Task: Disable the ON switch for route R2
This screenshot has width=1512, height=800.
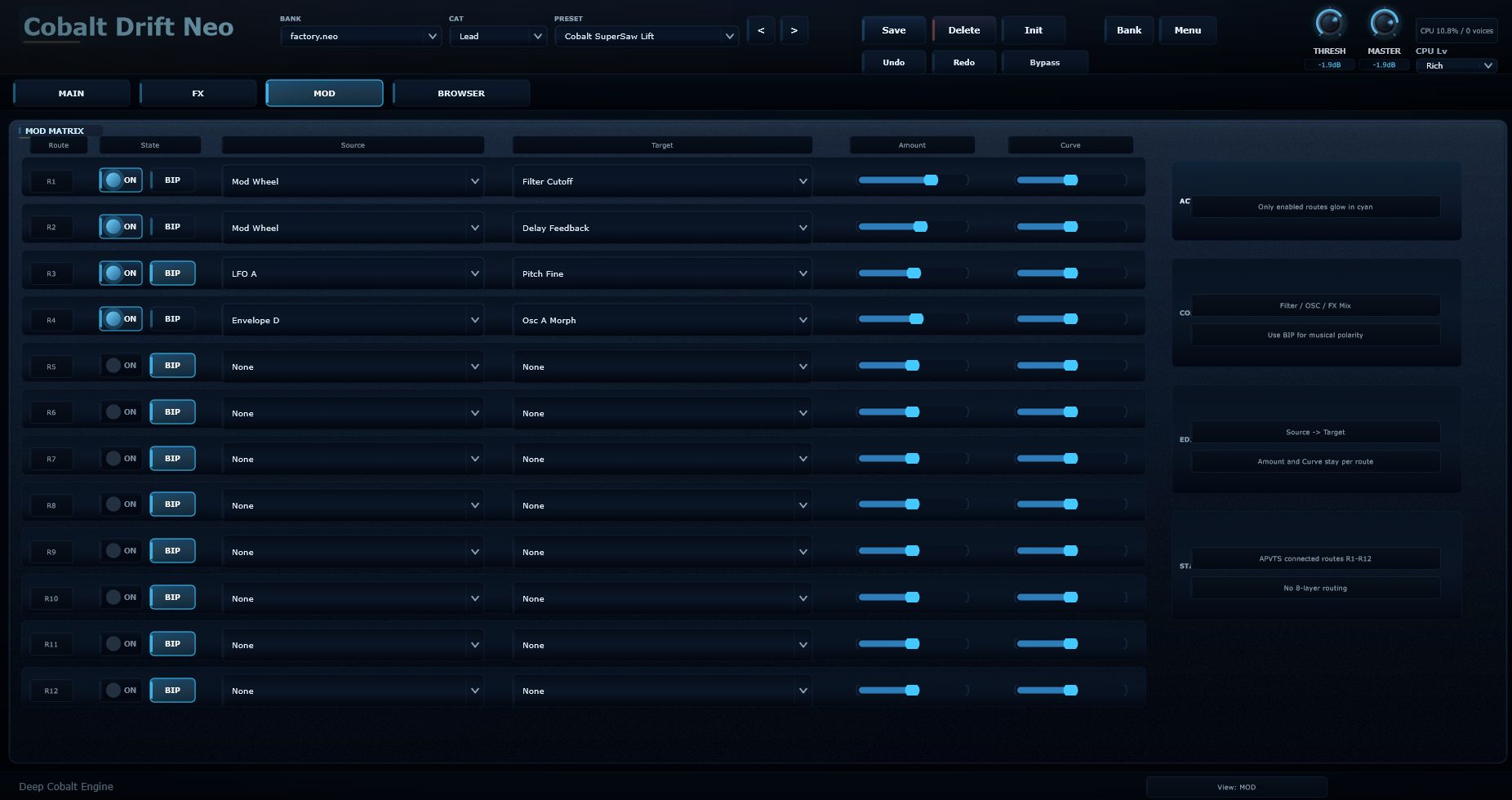Action: (121, 227)
